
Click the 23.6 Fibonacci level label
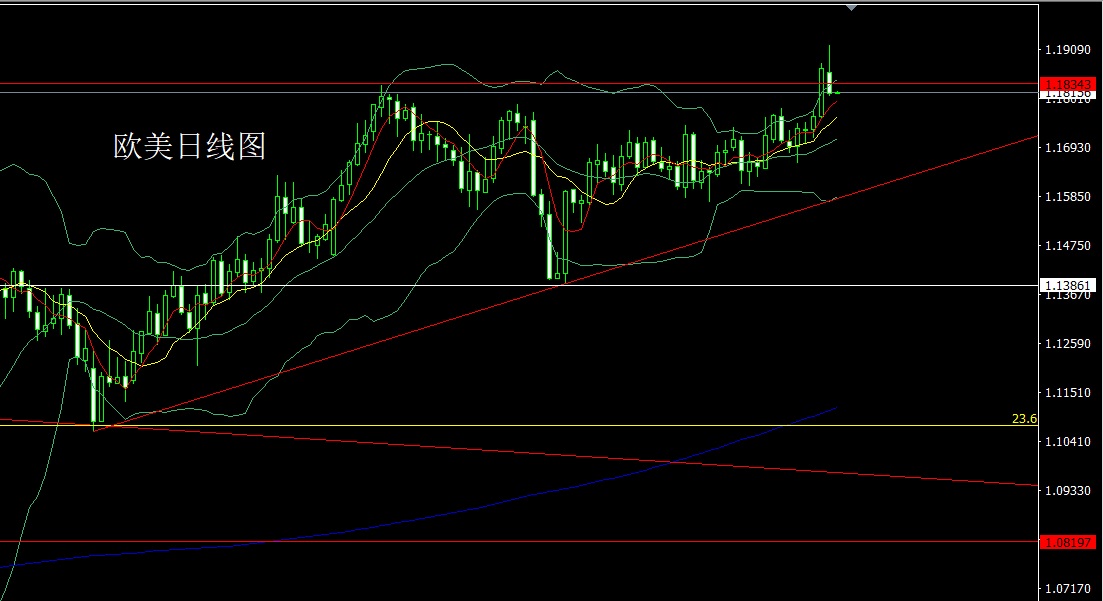click(1024, 419)
